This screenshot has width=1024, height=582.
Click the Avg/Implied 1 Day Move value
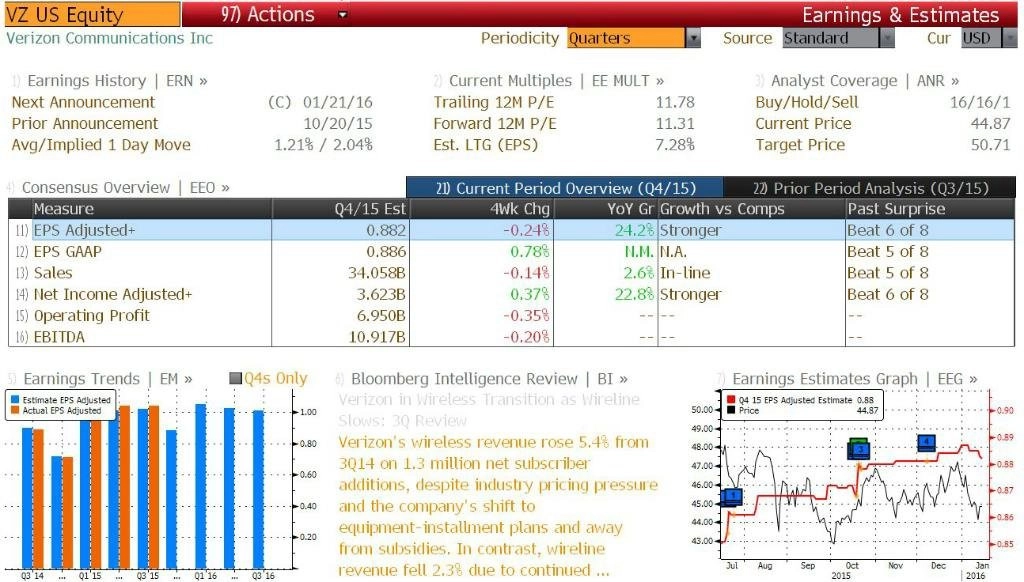[x=323, y=145]
